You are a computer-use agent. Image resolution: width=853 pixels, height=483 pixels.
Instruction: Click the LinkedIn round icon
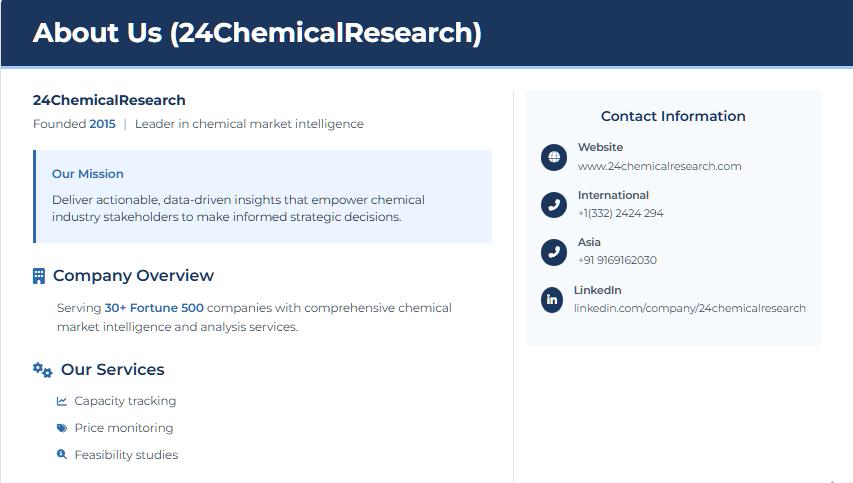[x=552, y=299]
